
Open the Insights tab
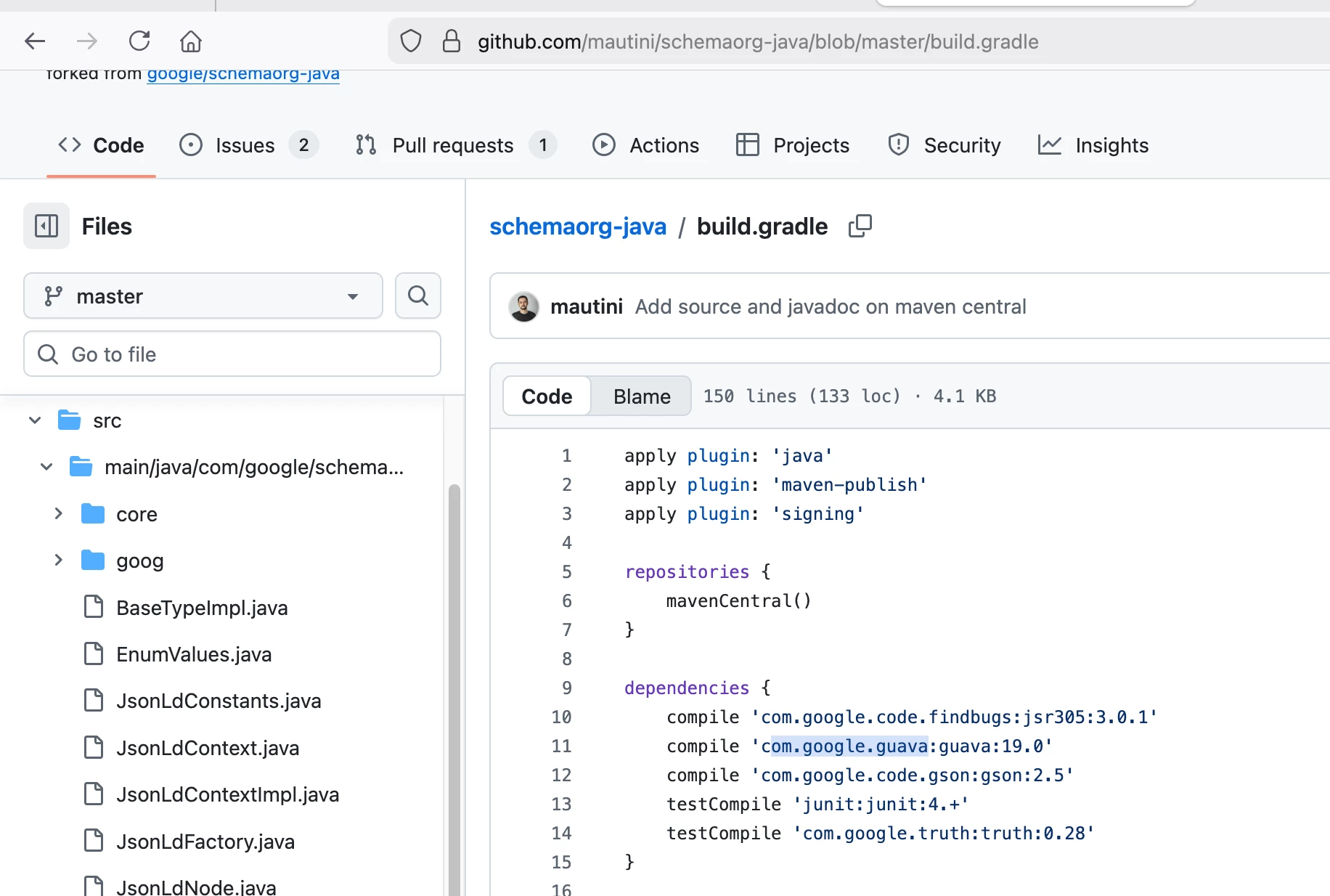point(1093,145)
